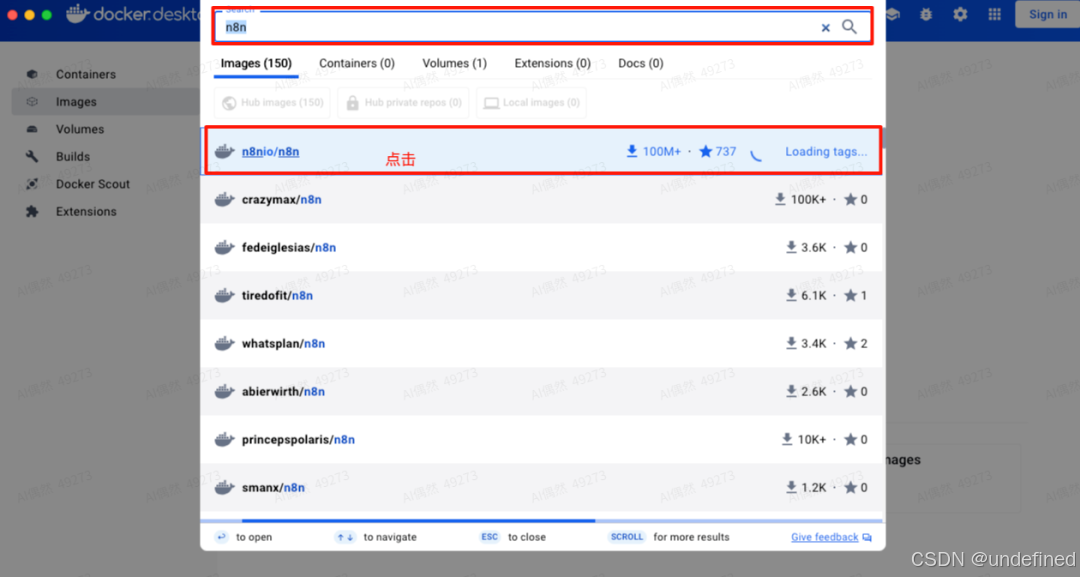Click the green macOS fullscreen button
Screen dimensions: 1080x577
coord(47,14)
